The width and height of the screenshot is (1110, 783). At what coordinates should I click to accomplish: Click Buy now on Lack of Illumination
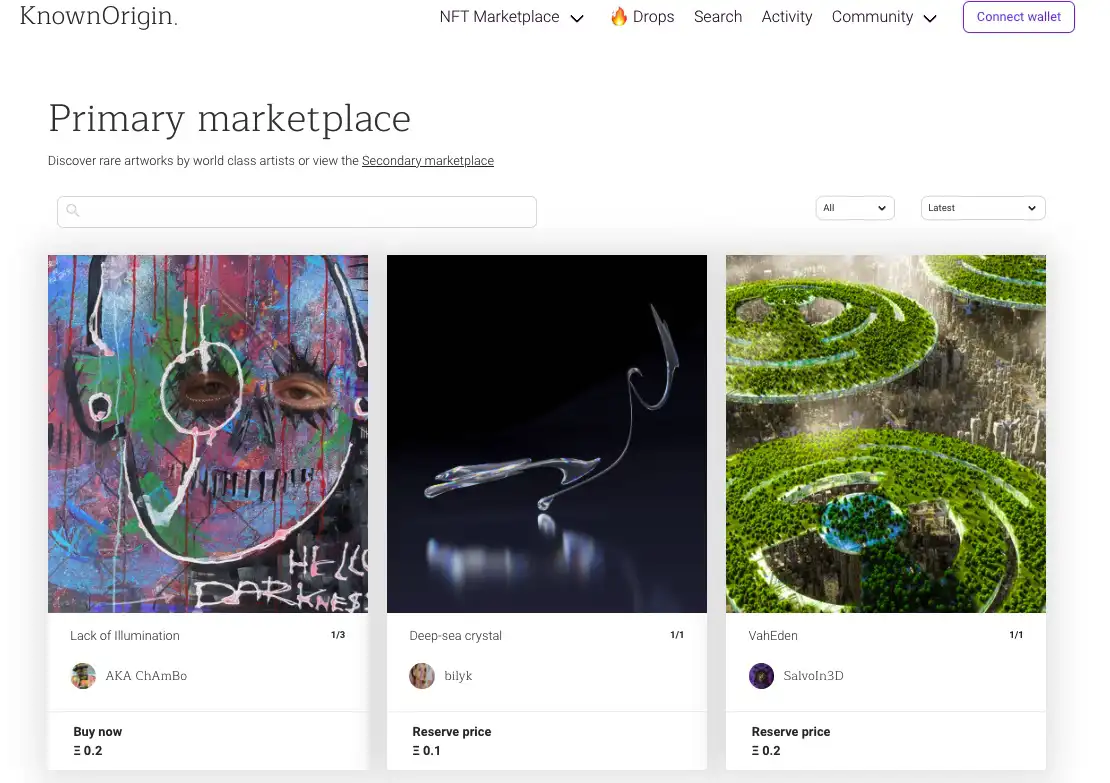click(98, 731)
